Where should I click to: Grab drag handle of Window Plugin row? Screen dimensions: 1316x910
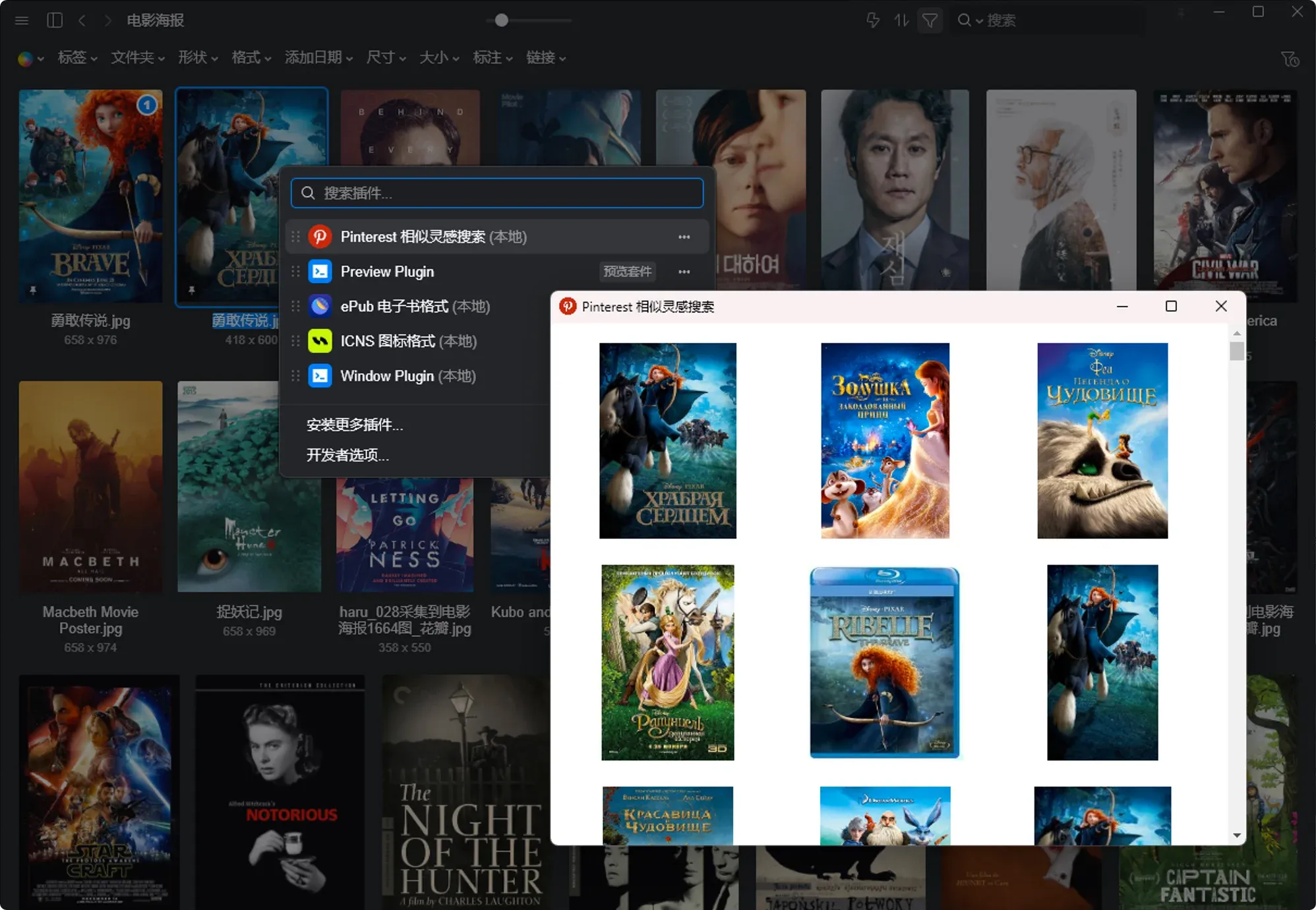pyautogui.click(x=295, y=377)
